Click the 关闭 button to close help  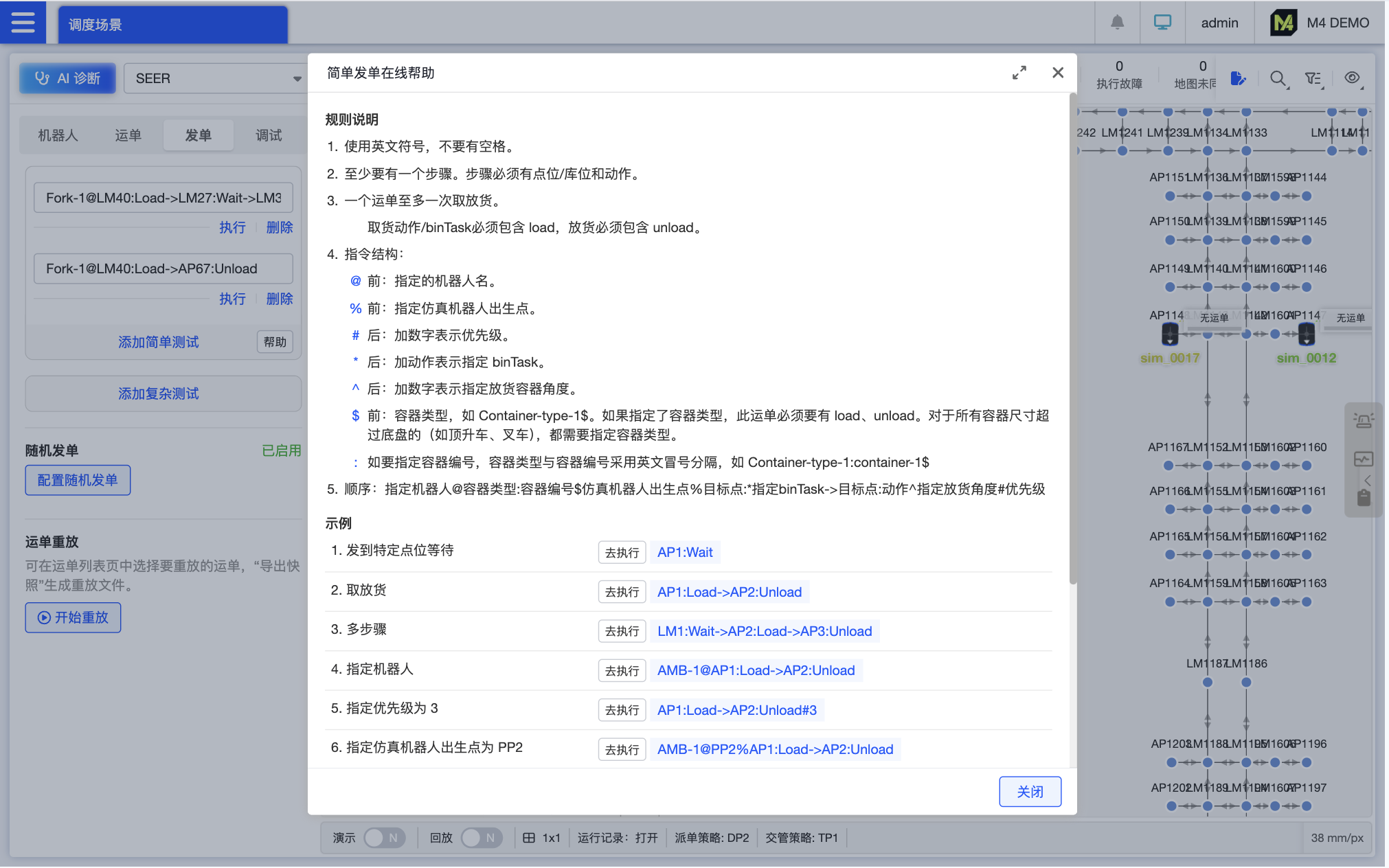1030,791
